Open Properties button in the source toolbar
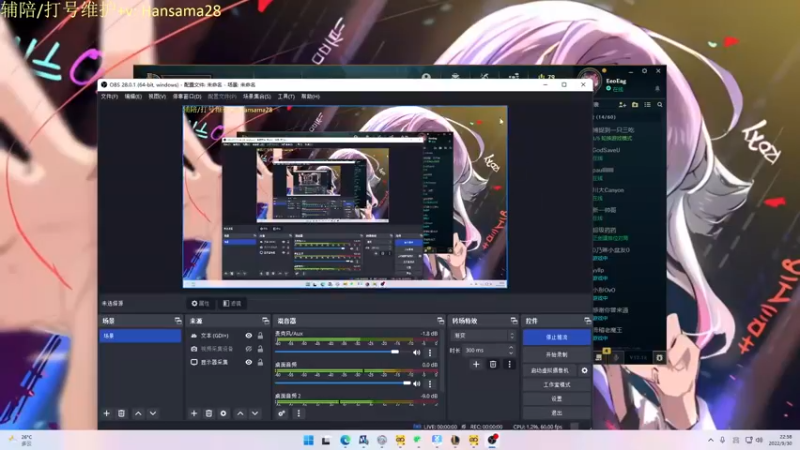The image size is (800, 450). pyautogui.click(x=201, y=304)
